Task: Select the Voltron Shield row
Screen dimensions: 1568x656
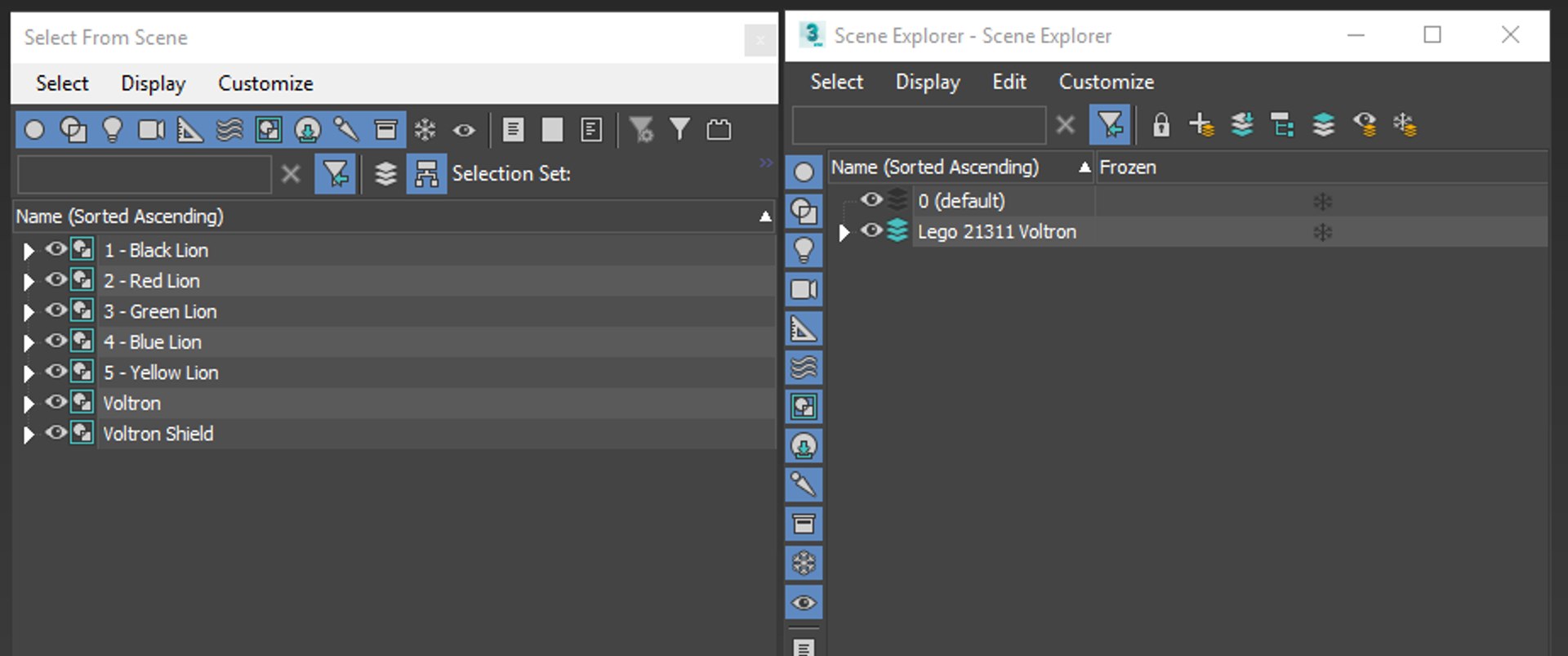Action: [x=394, y=434]
